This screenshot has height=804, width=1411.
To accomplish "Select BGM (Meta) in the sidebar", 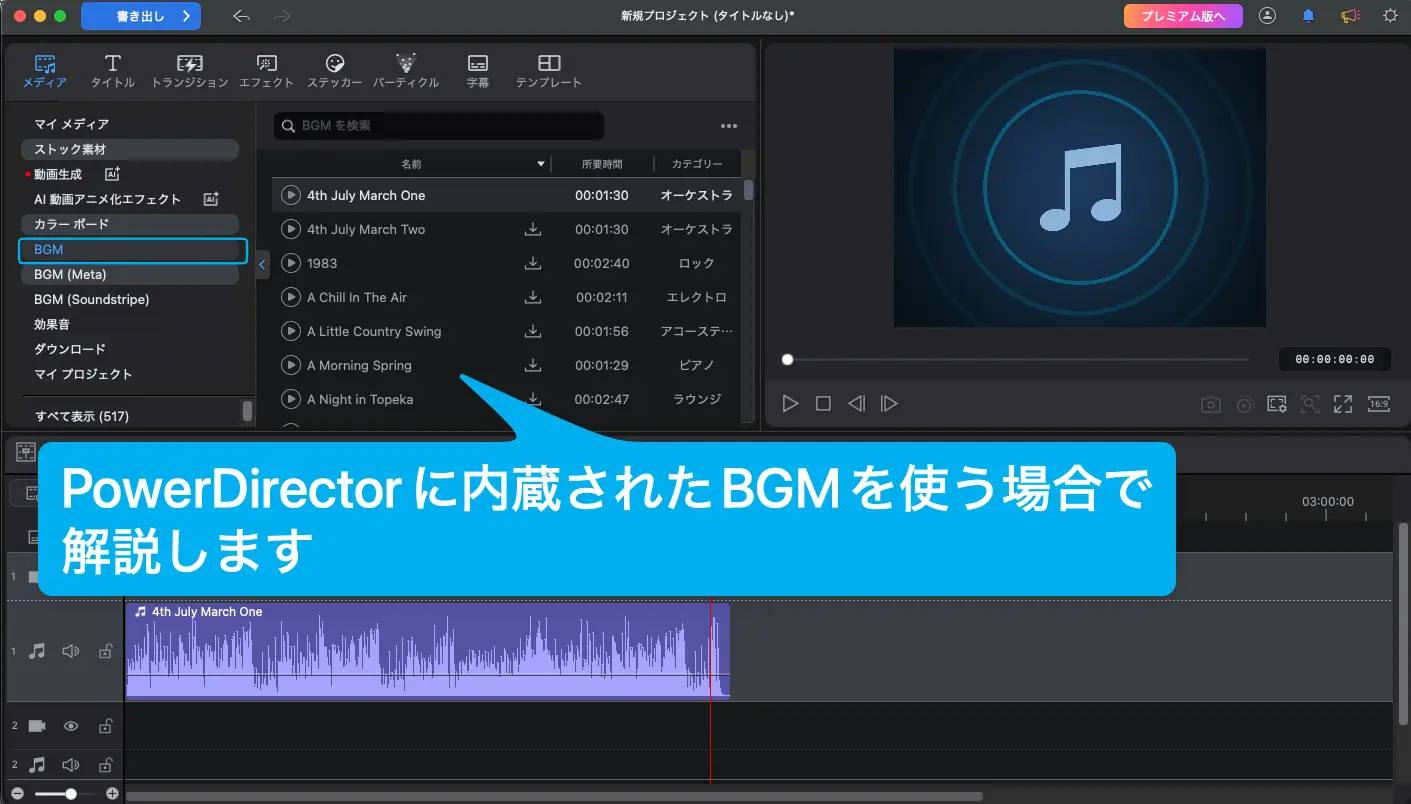I will [x=130, y=274].
